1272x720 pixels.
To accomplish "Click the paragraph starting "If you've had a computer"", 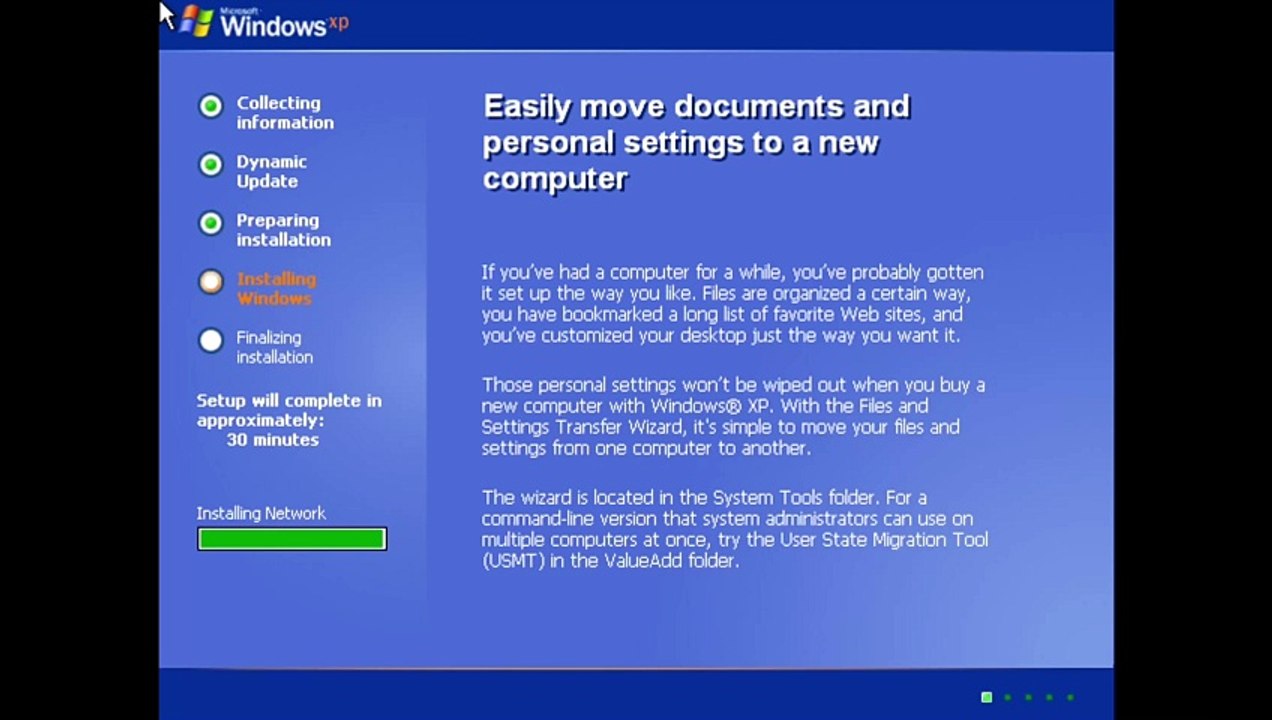I will click(x=733, y=304).
